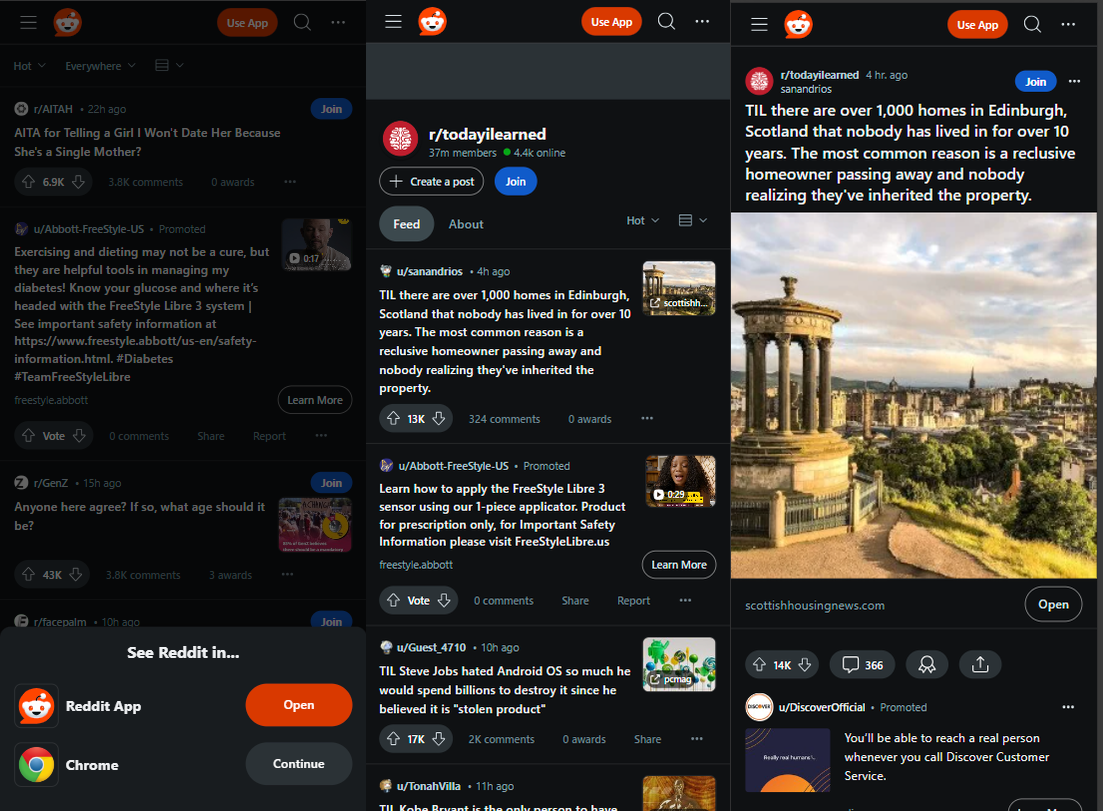The height and width of the screenshot is (811, 1103).
Task: Open more options from the top-right header dots
Action: [1070, 24]
